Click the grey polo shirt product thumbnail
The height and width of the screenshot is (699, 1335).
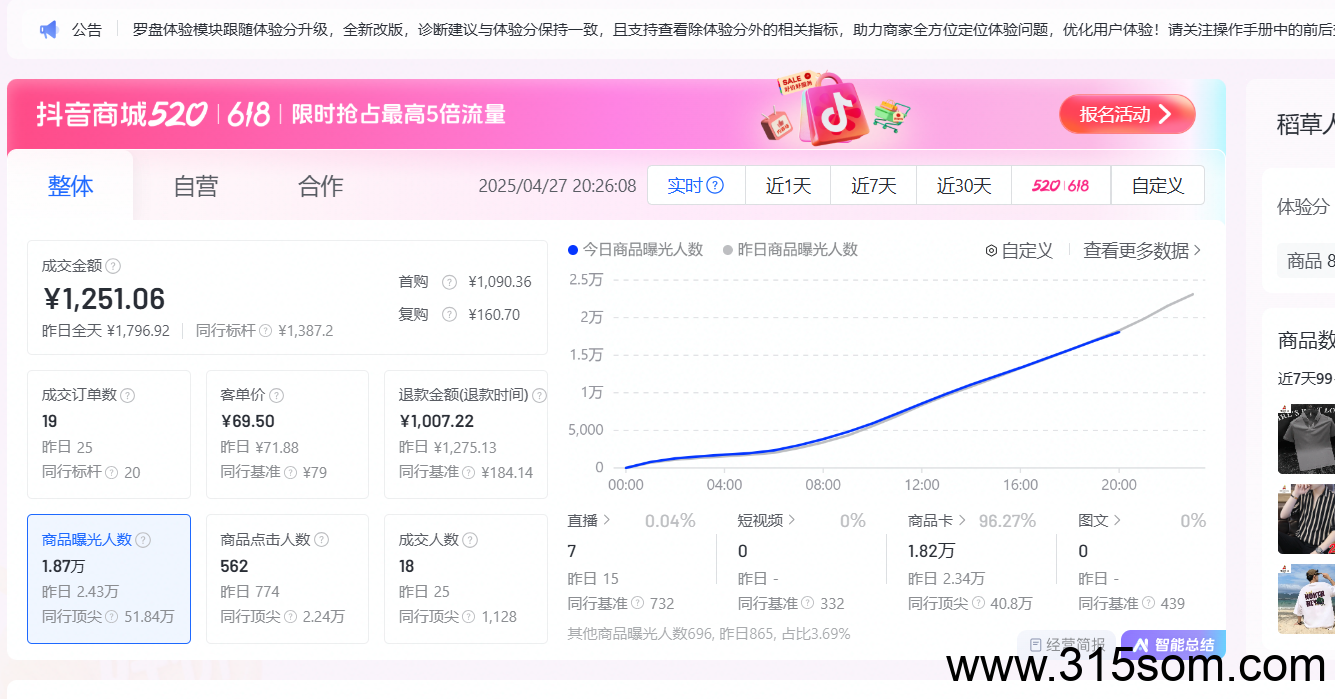1306,439
